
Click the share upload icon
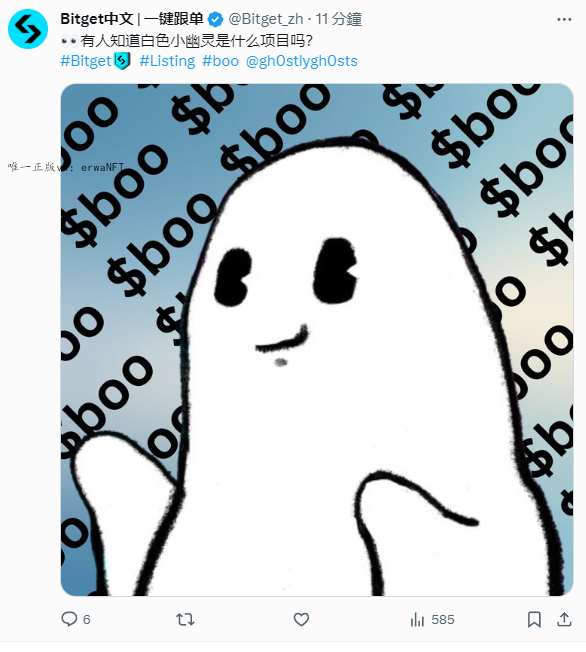[564, 620]
